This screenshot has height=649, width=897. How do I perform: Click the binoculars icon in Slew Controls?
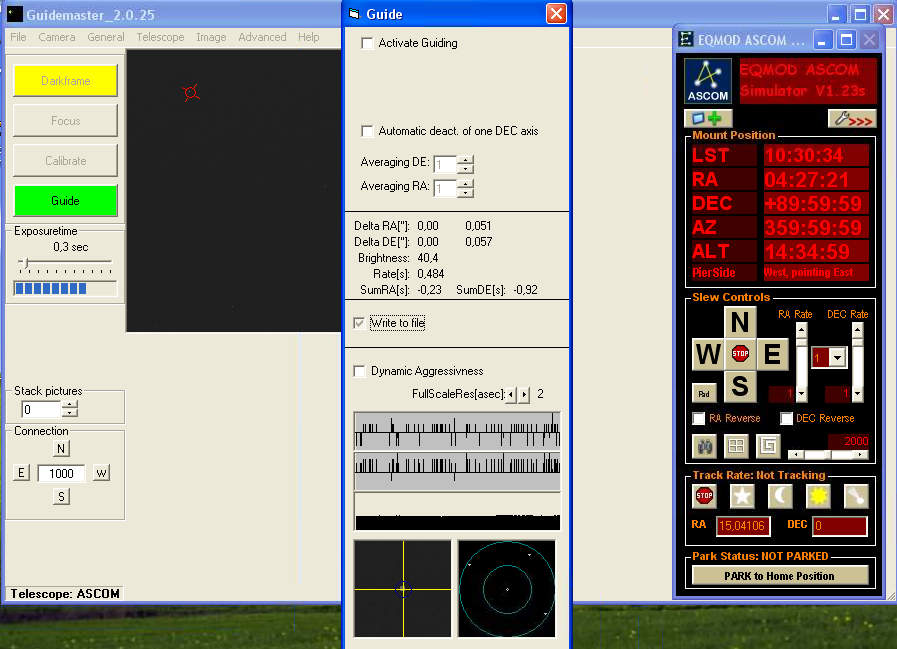[x=705, y=446]
